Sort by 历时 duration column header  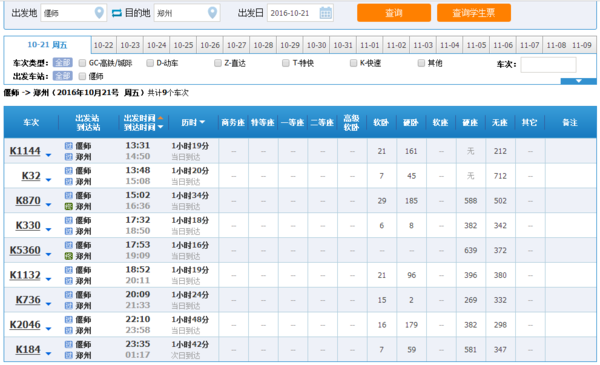pos(193,122)
